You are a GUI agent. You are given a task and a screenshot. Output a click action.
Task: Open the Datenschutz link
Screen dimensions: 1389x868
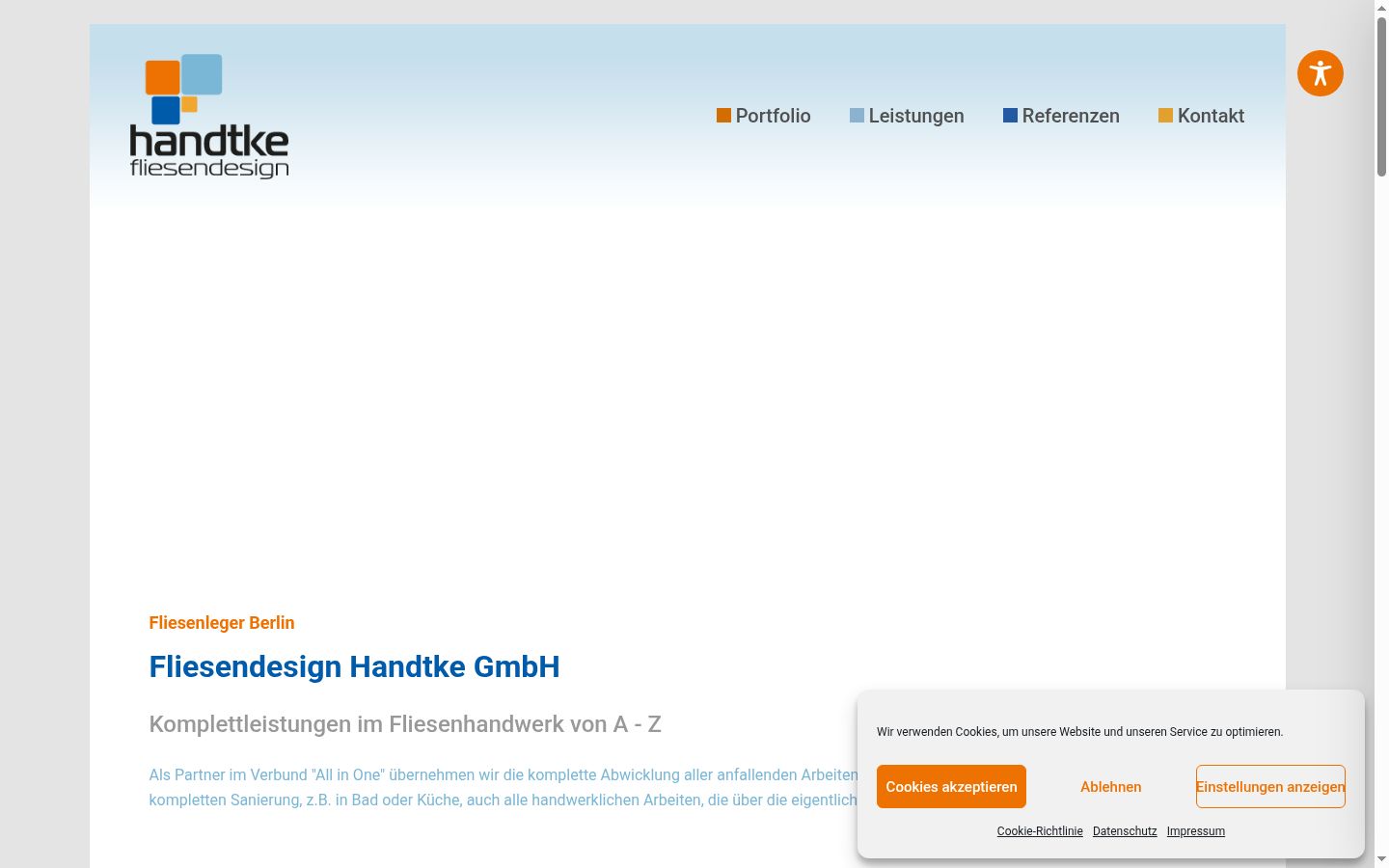click(1125, 831)
